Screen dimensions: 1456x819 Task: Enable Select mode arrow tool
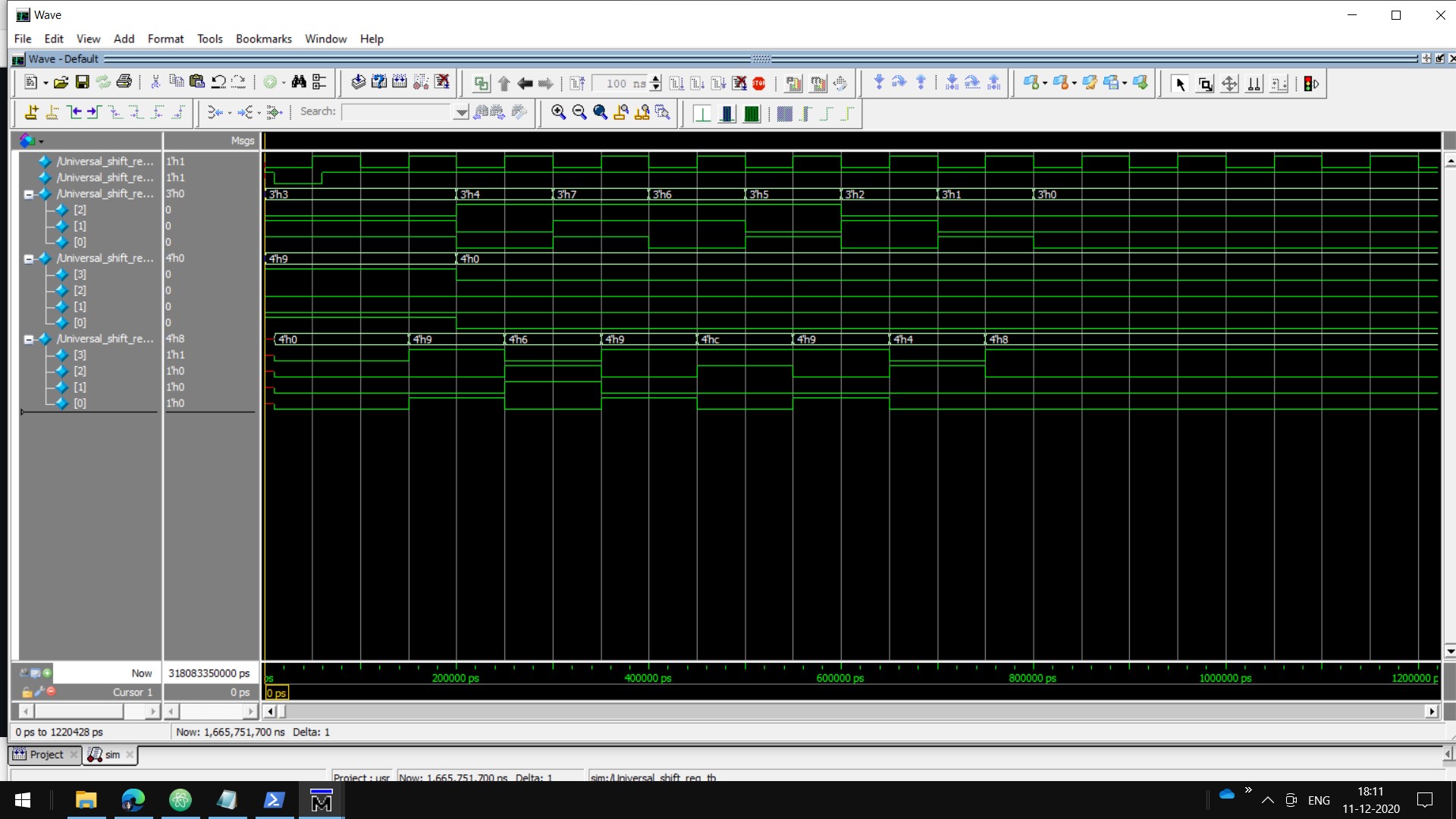click(x=1179, y=84)
